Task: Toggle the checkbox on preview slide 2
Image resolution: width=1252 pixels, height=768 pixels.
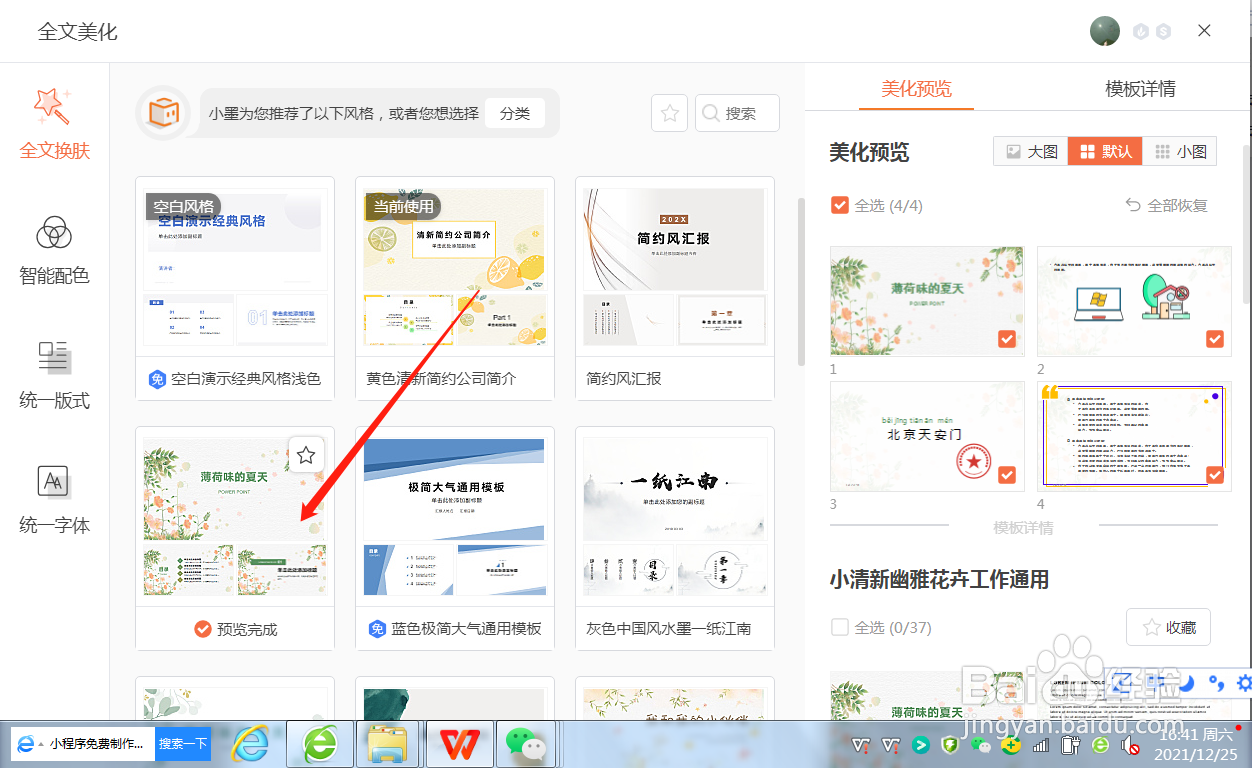Action: pos(1214,339)
